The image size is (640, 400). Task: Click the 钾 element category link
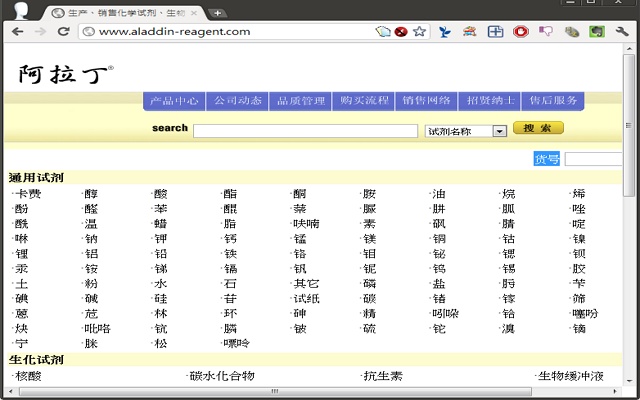click(161, 239)
